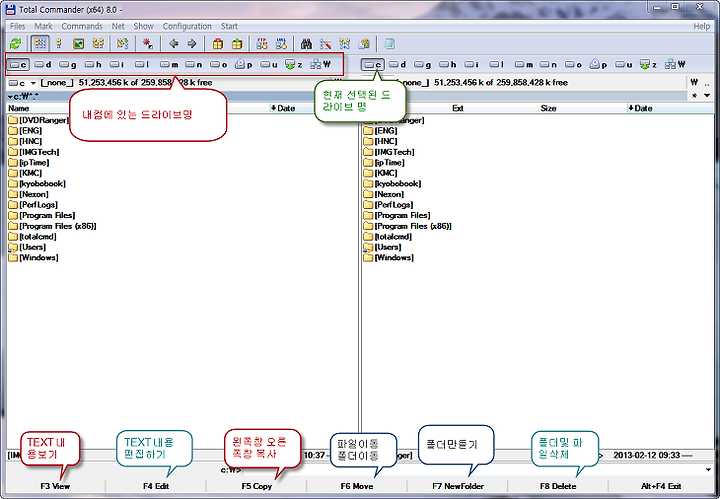This screenshot has height=499, width=720.
Task: Select network drive z in right drive bar
Action: (649, 65)
